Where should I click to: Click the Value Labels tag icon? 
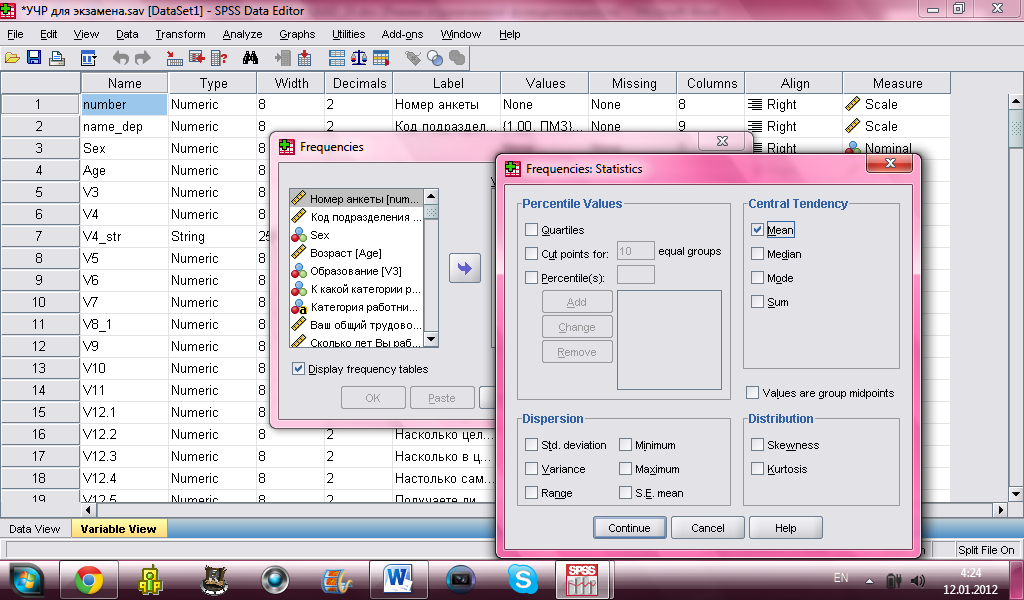(x=413, y=58)
